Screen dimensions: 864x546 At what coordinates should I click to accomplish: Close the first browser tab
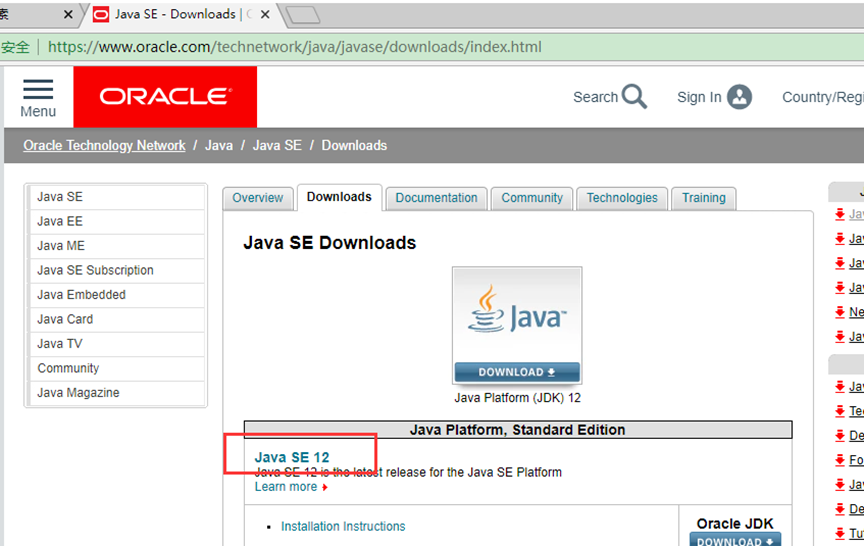click(x=68, y=14)
